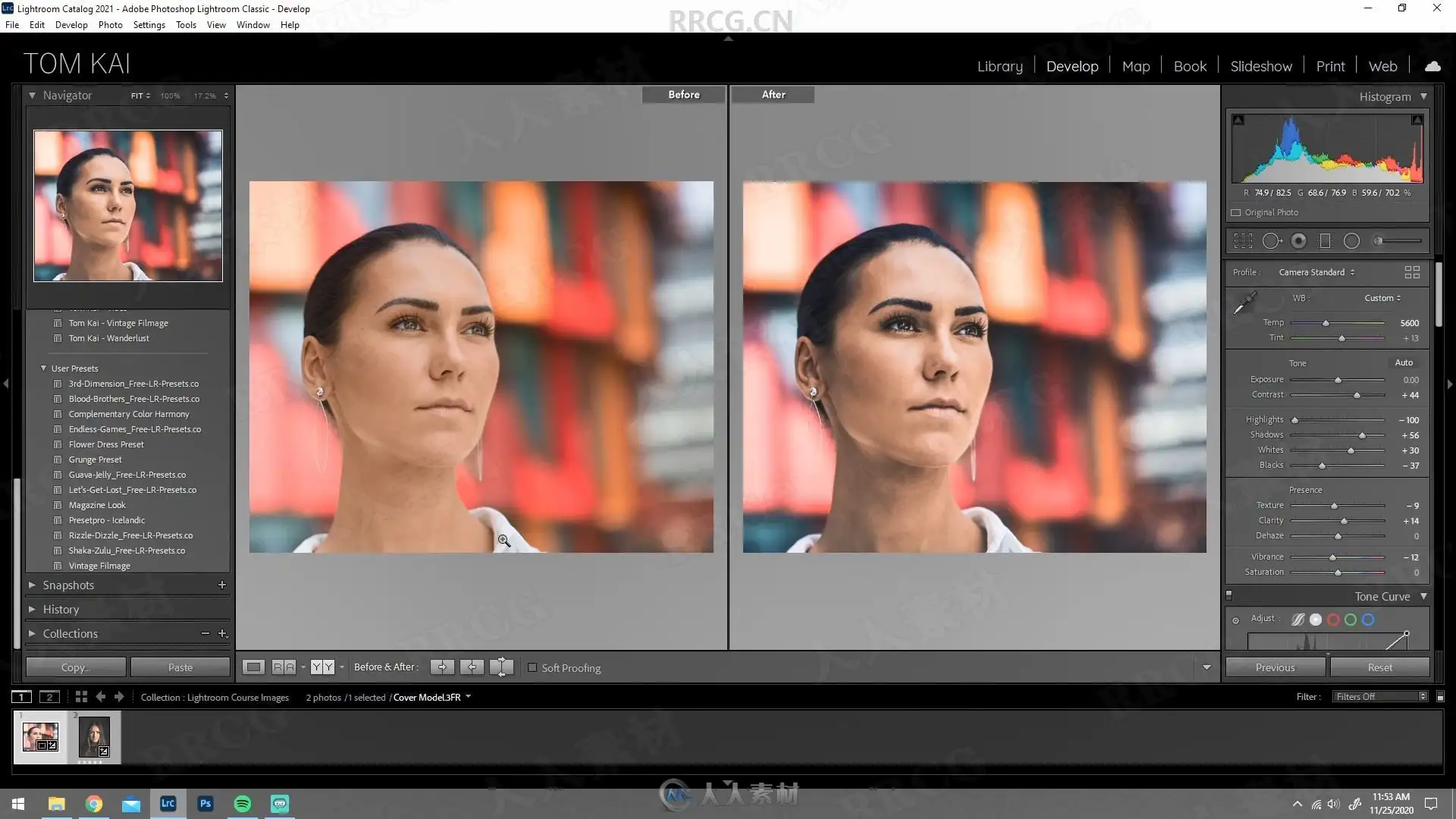
Task: Click the Previous button
Action: coord(1275,667)
